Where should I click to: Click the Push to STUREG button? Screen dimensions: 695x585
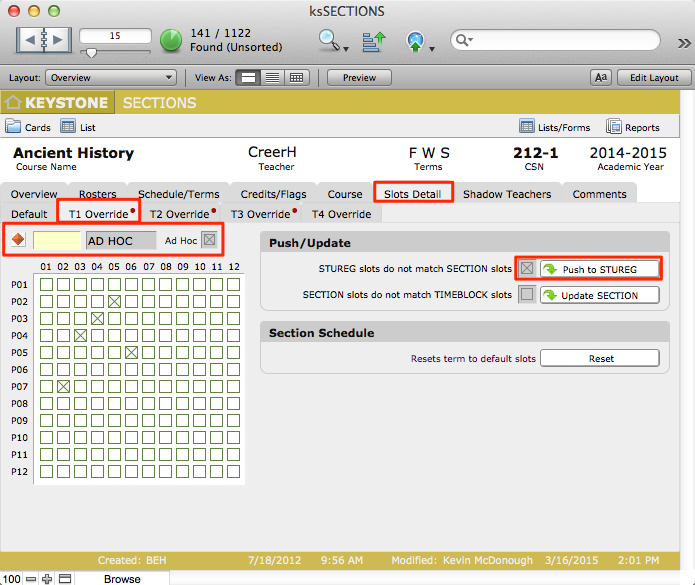600,269
